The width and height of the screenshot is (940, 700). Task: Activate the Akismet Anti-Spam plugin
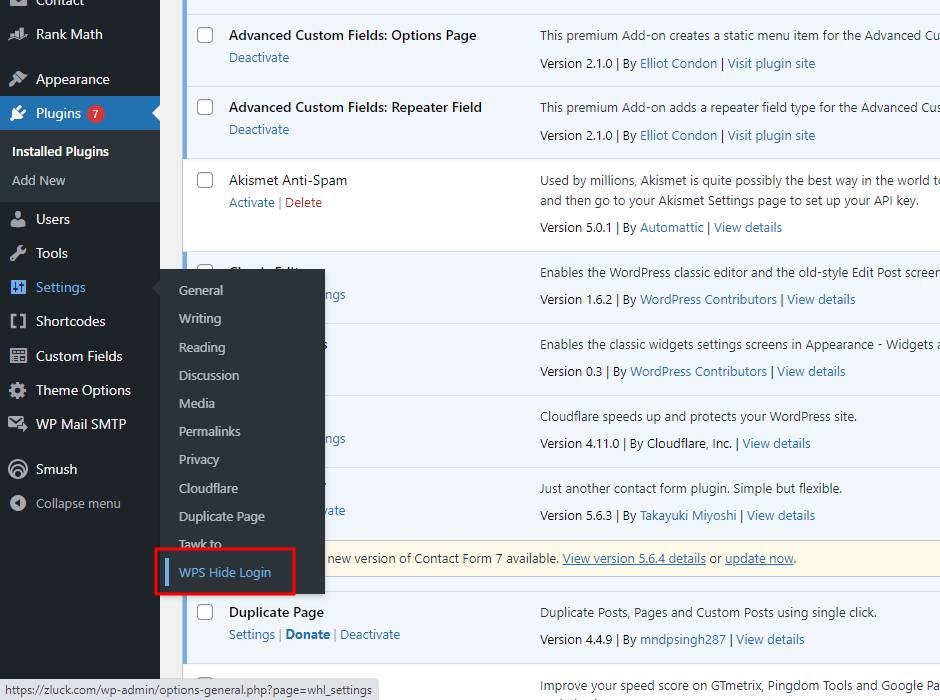[x=252, y=203]
